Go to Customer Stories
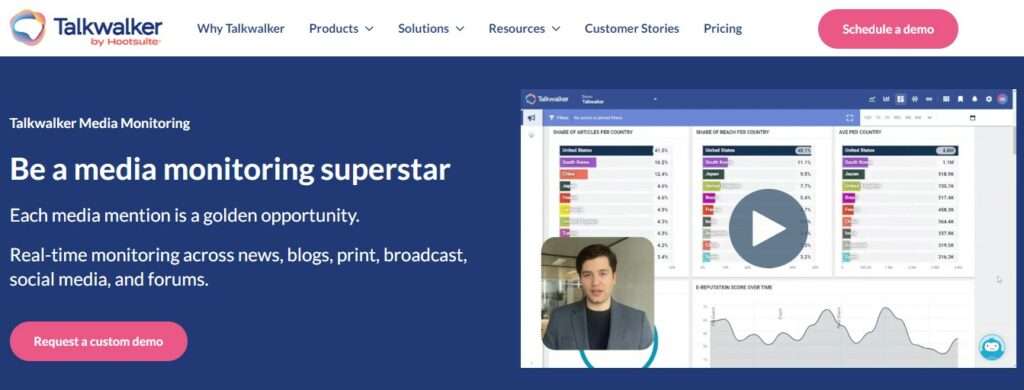 pyautogui.click(x=632, y=28)
